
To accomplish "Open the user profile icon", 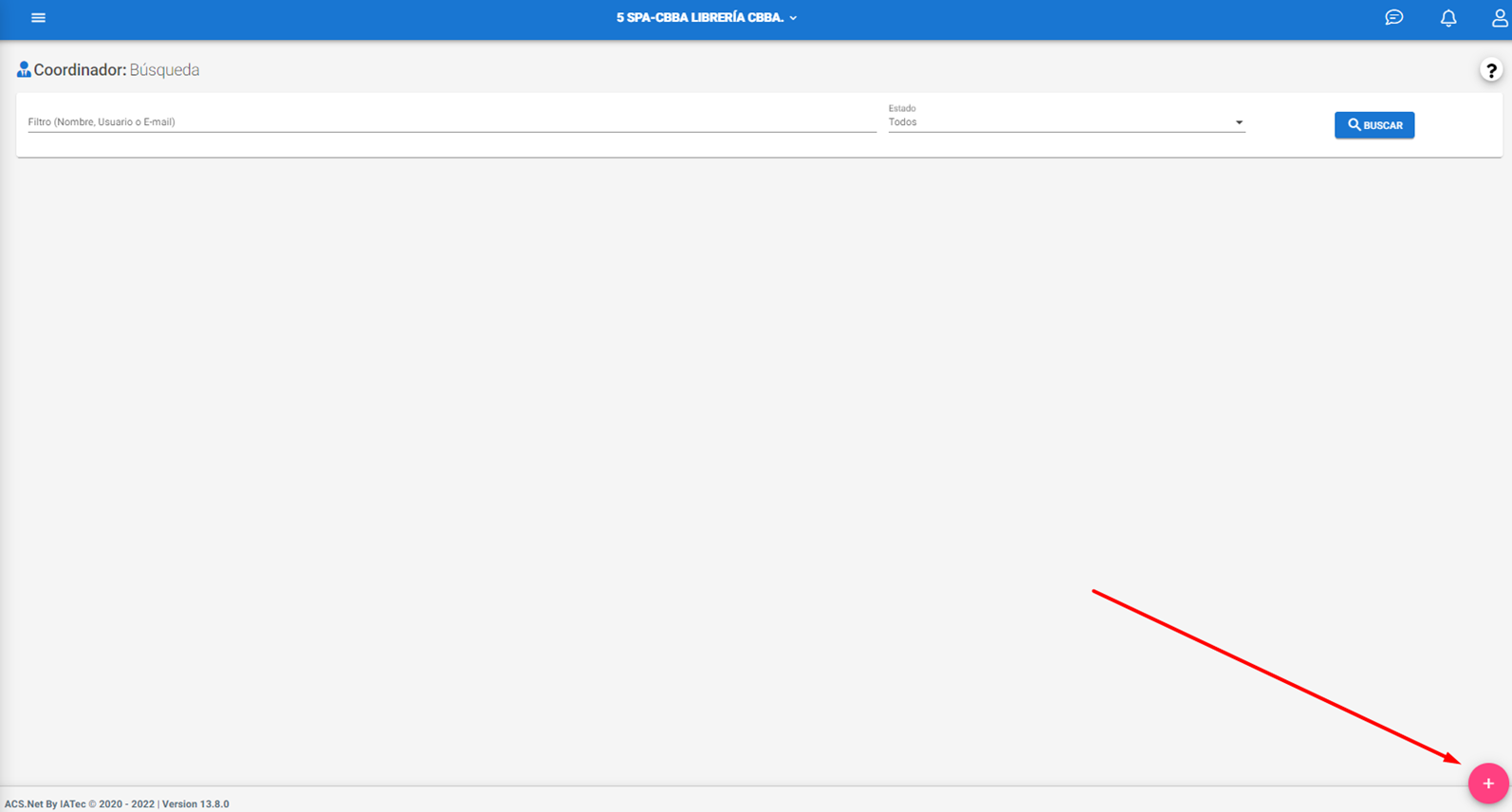I will pos(1500,18).
